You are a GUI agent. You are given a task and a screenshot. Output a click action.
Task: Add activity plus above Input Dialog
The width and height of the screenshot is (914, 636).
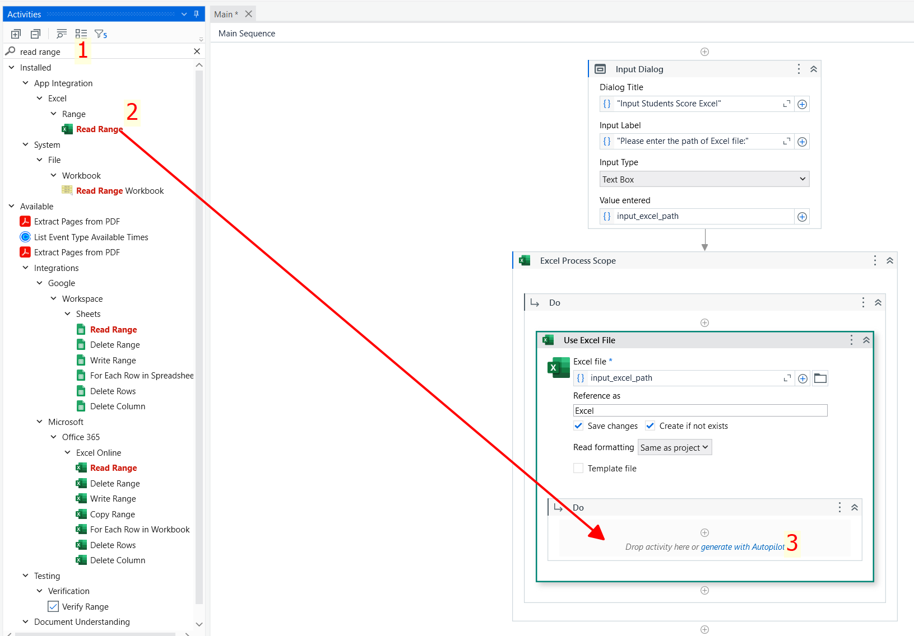point(705,52)
